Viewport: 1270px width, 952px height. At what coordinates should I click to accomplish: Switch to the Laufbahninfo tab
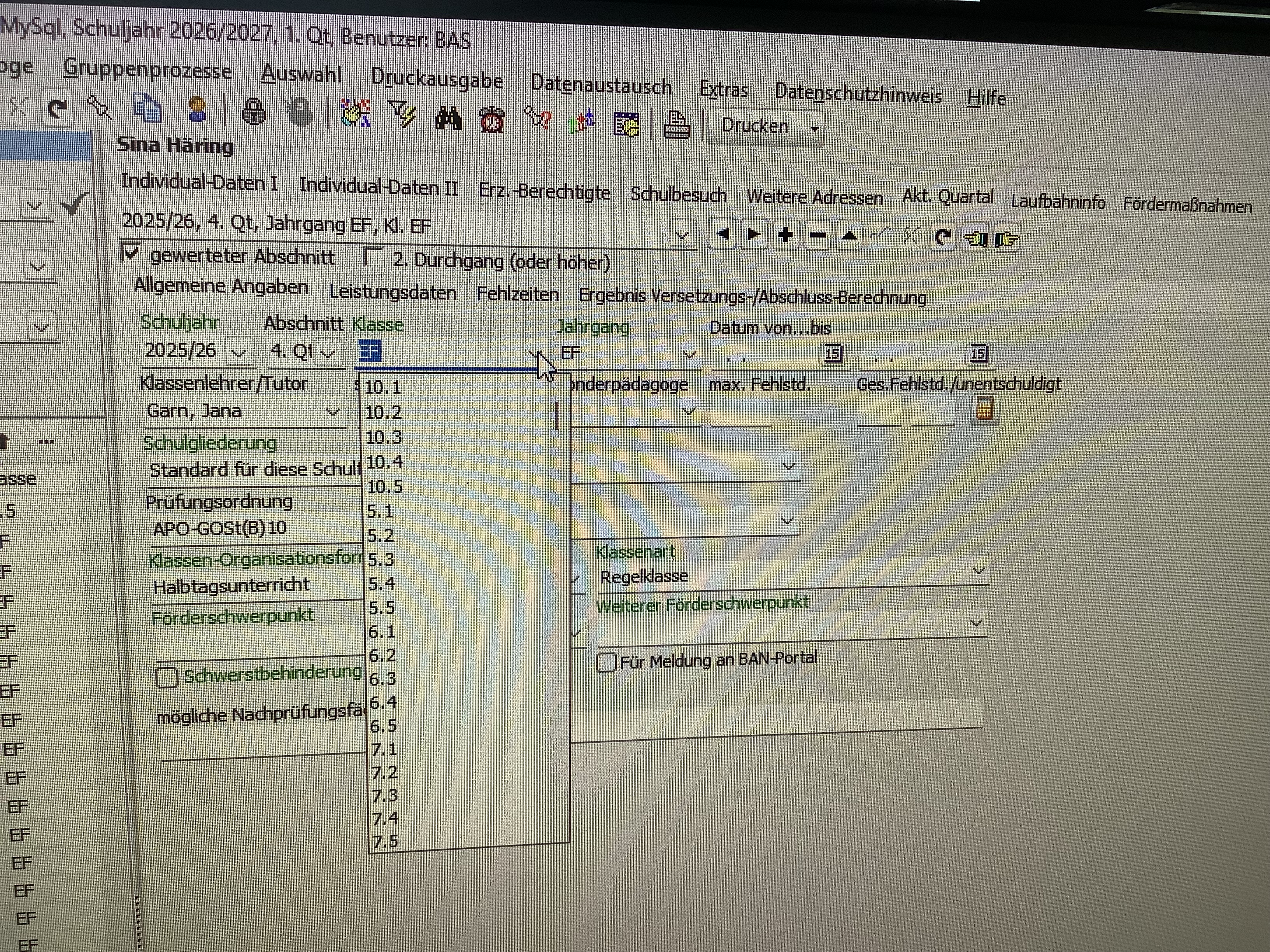tap(1058, 201)
